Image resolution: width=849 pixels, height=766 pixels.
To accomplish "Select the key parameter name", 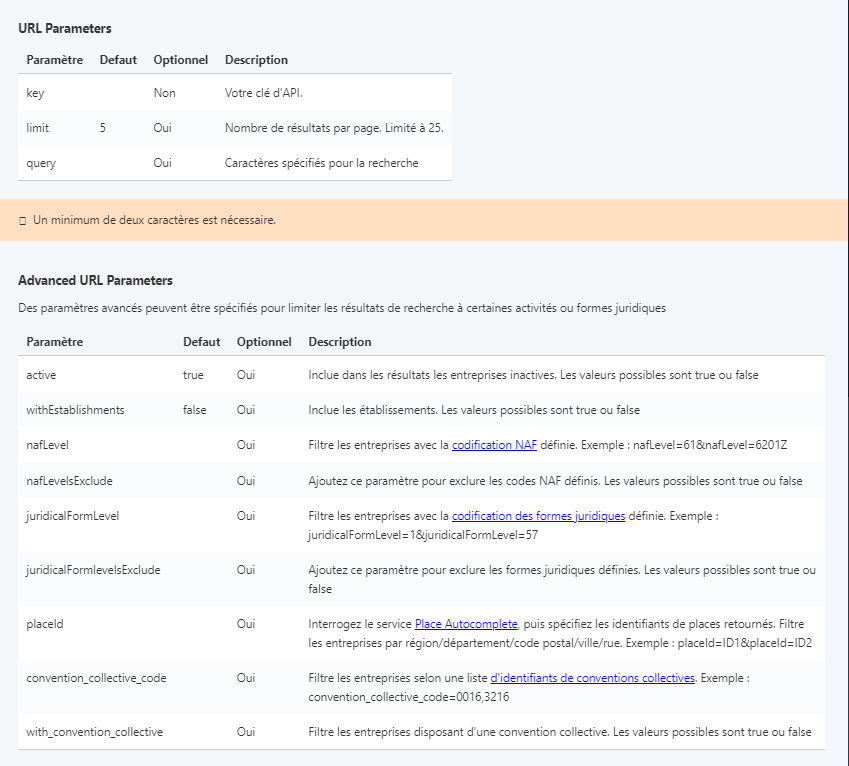I will tap(35, 93).
